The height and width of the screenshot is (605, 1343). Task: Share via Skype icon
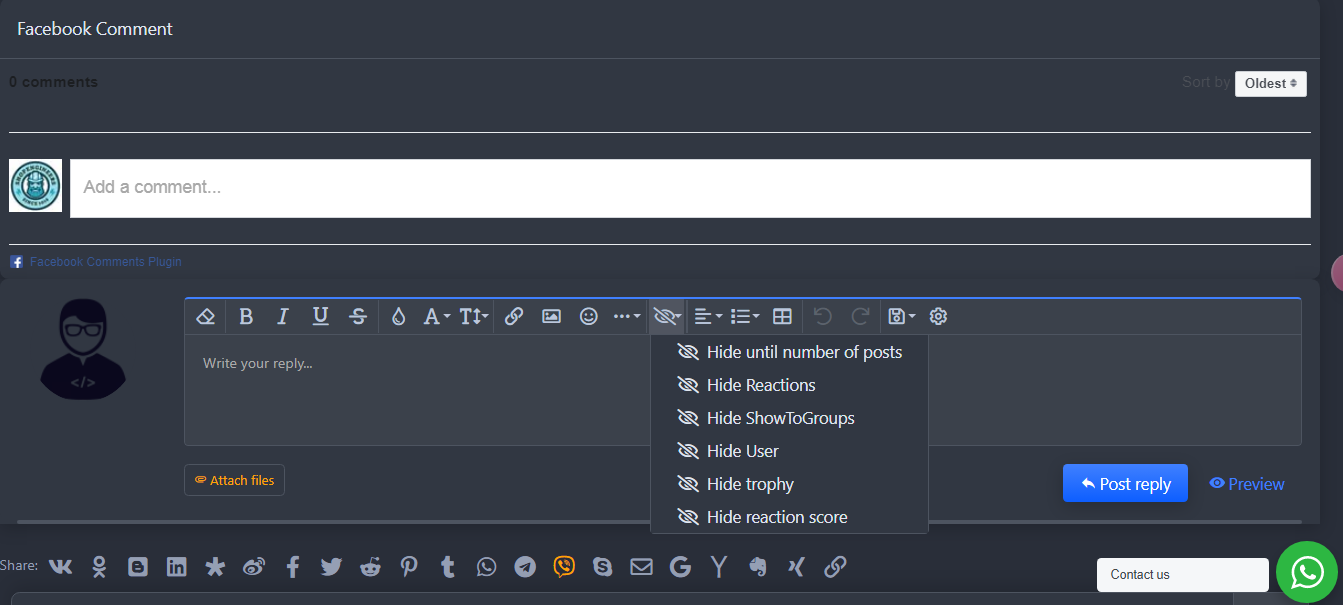602,567
